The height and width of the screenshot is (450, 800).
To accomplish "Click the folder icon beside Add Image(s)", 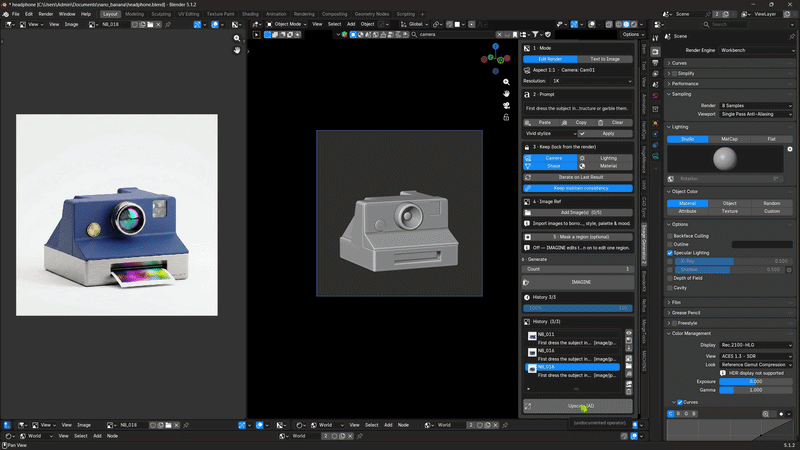I will (528, 212).
